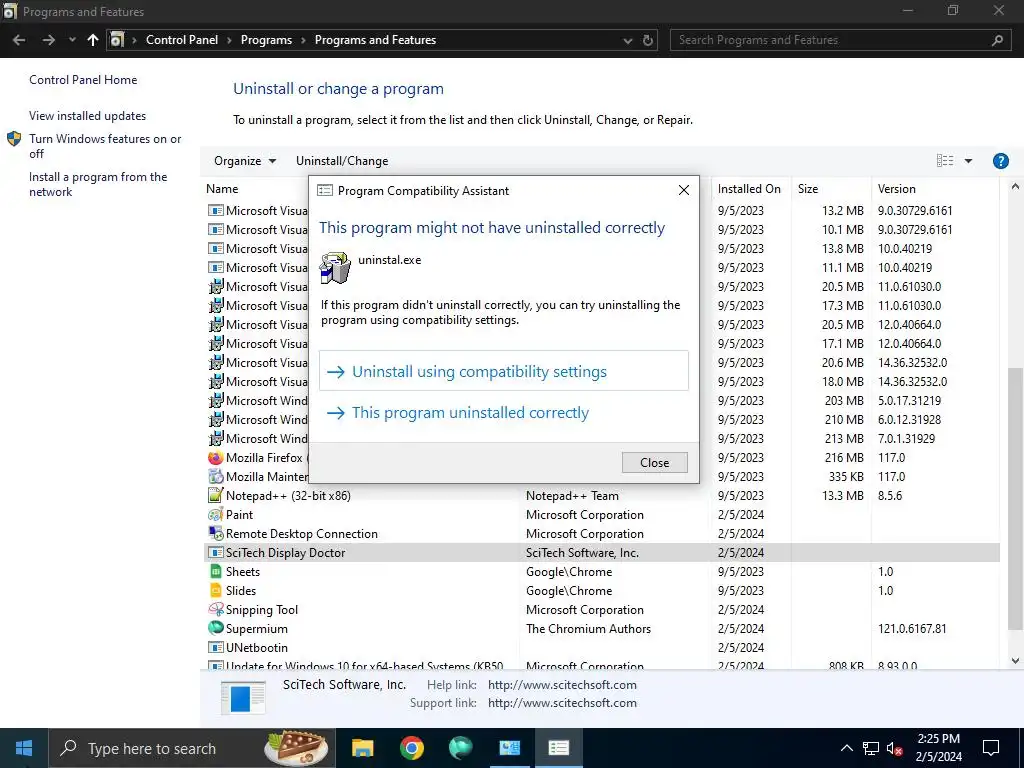1024x768 pixels.
Task: Open Google Chrome from taskbar
Action: coord(411,748)
